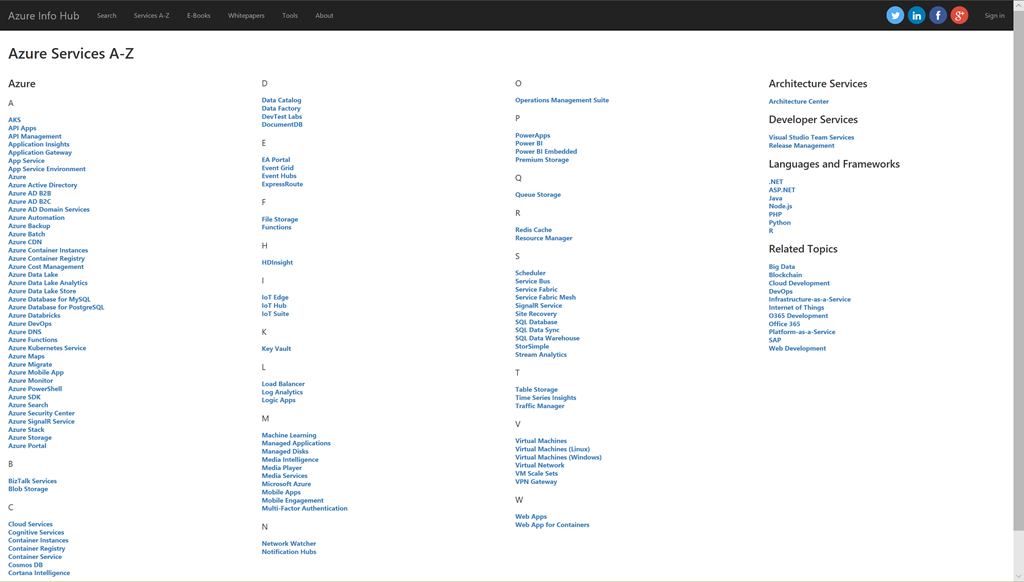Follow the HDInsight link
The image size is (1024, 582).
point(277,263)
